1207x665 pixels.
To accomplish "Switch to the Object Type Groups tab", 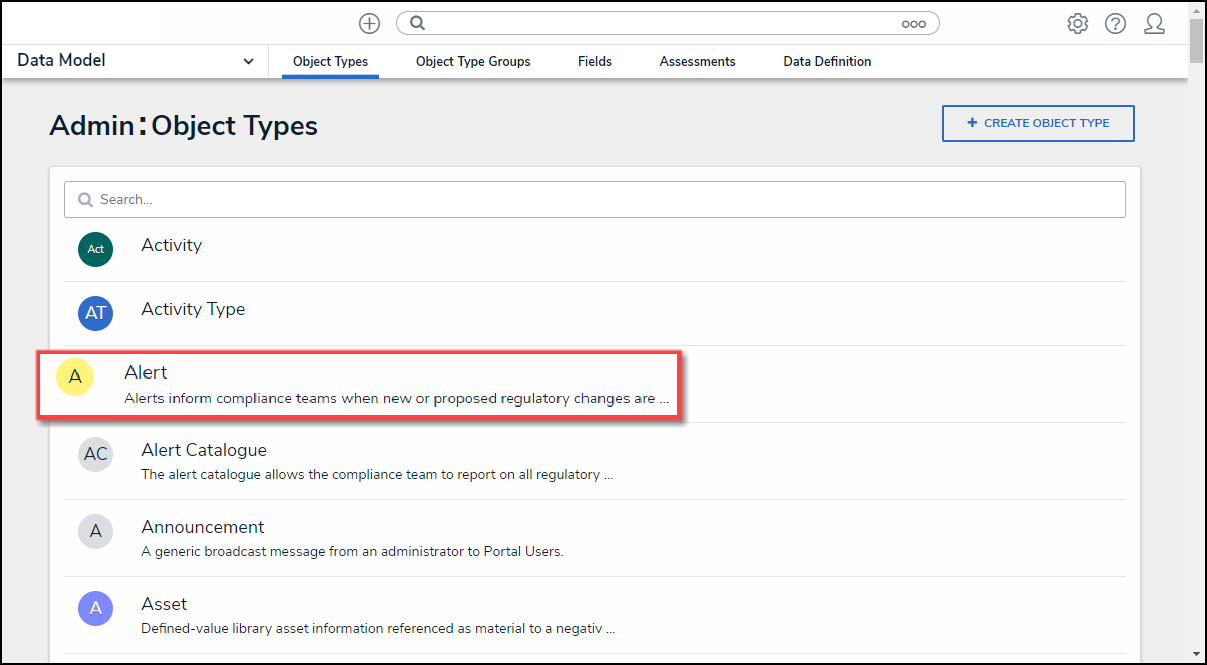I will pos(473,61).
